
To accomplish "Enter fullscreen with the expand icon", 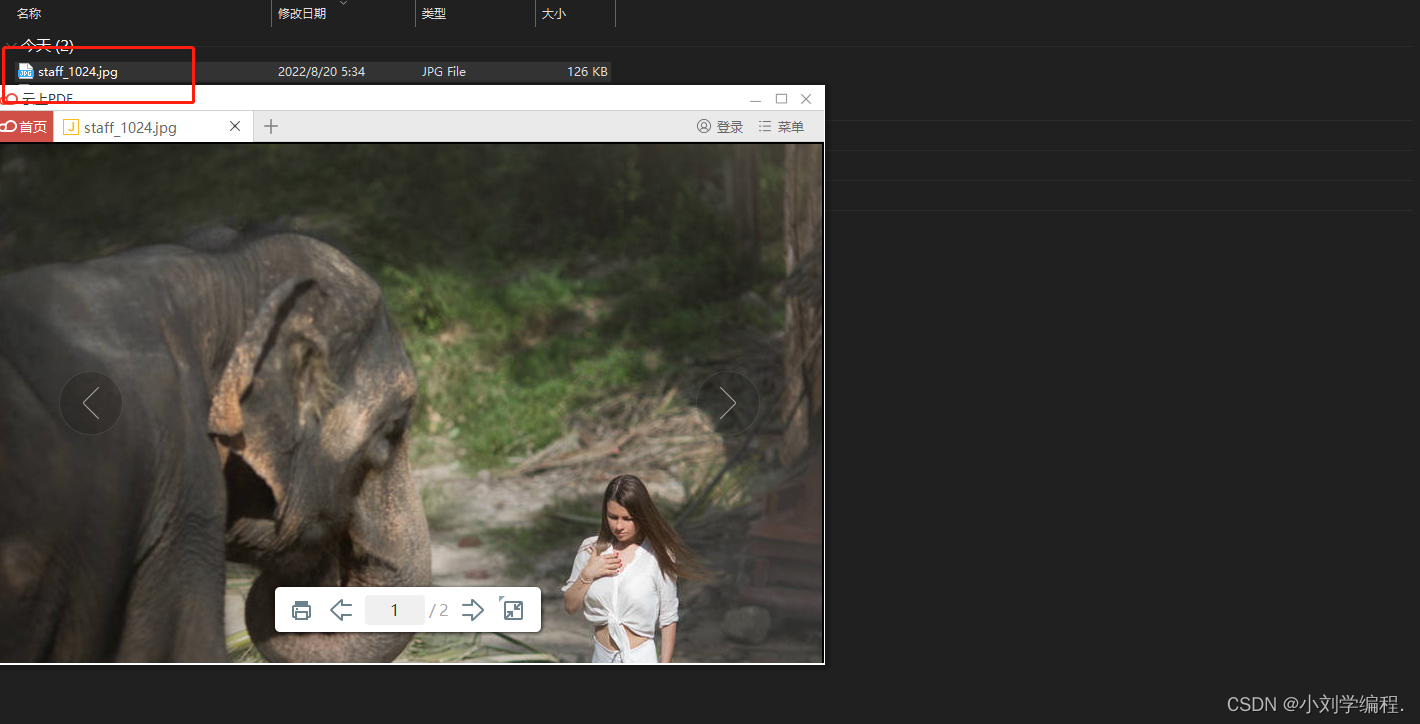I will click(512, 609).
